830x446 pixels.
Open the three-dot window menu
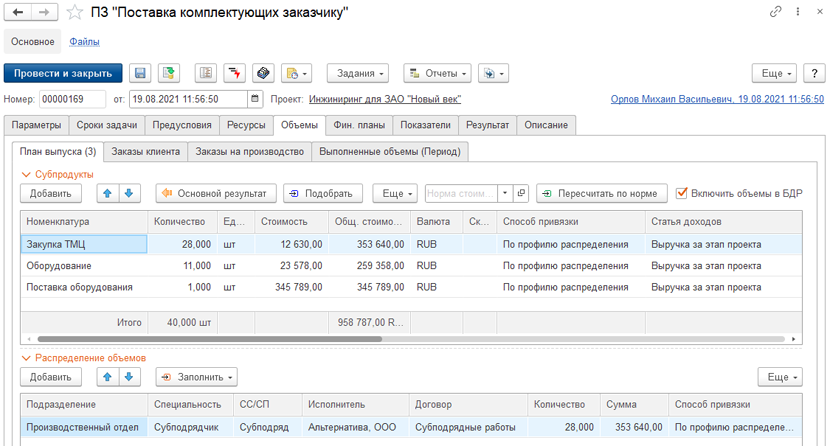[x=798, y=12]
